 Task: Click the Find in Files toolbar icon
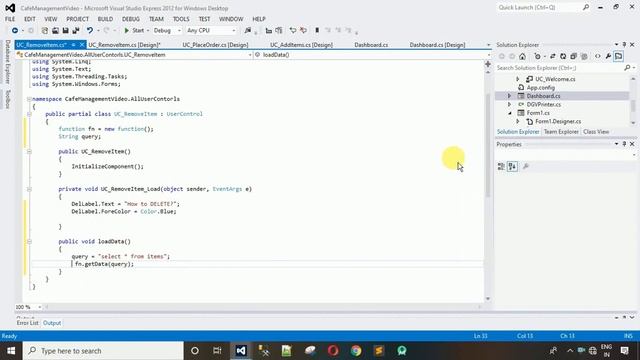pyautogui.click(x=248, y=31)
